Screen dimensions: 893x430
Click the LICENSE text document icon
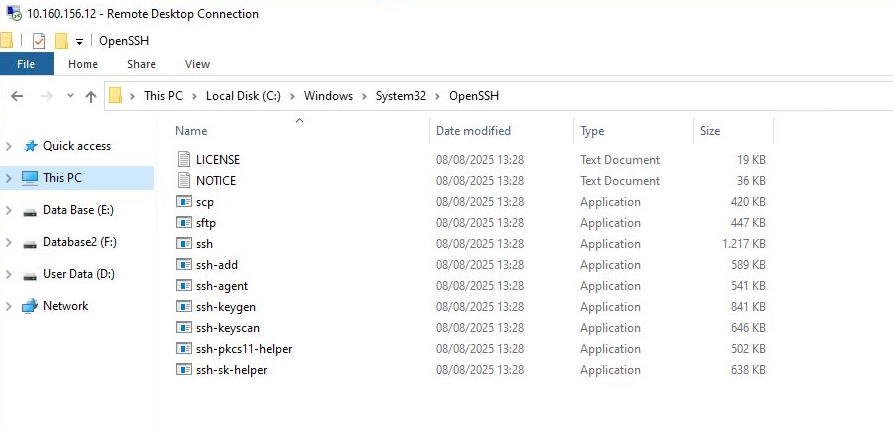tap(183, 159)
